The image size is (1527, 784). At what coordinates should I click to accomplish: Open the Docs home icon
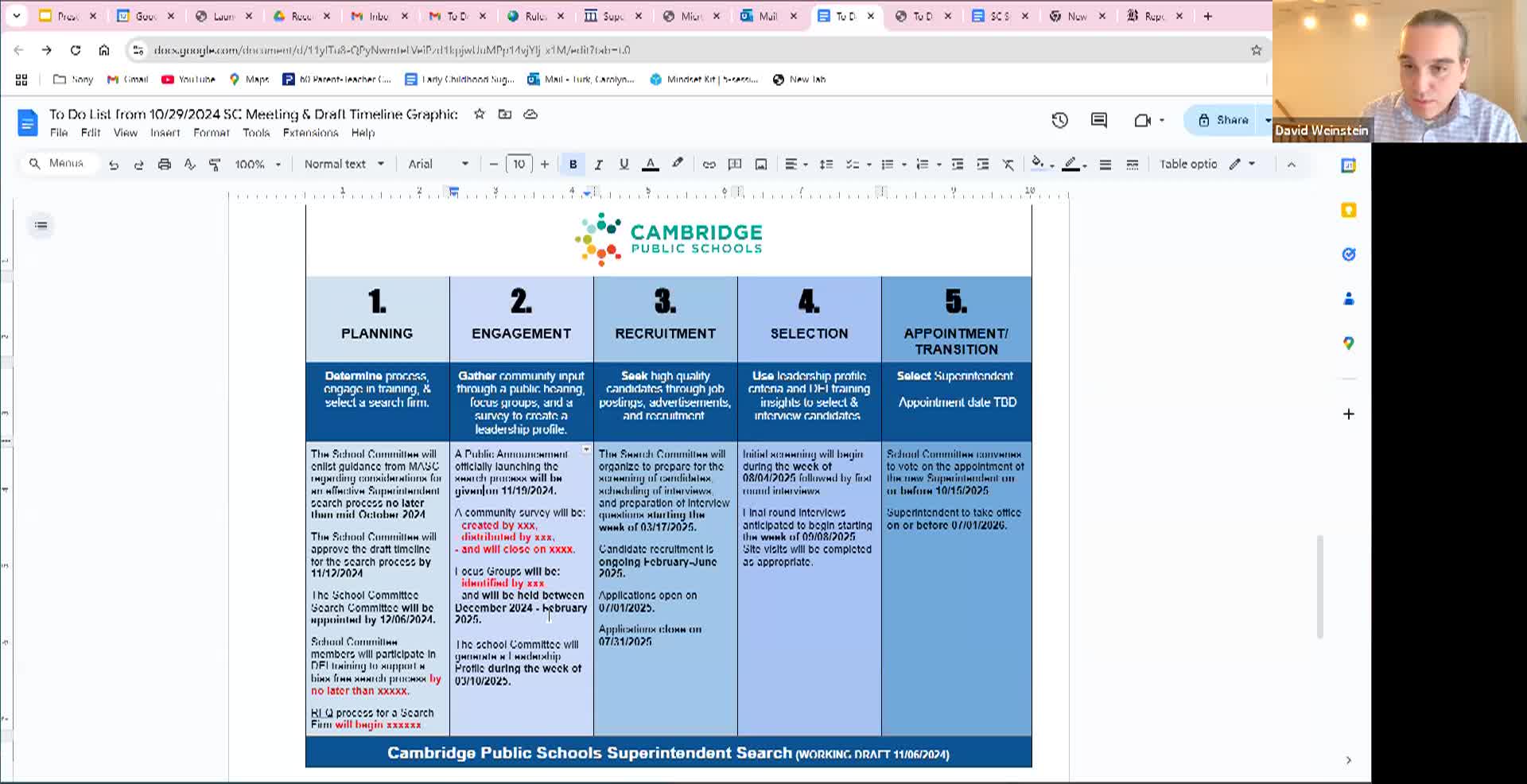tap(27, 122)
